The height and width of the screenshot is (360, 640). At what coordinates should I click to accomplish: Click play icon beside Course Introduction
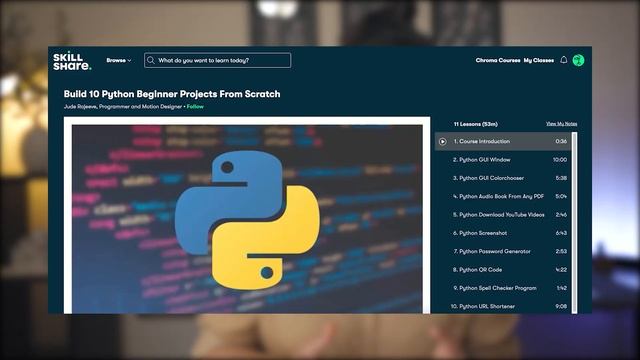coord(443,142)
